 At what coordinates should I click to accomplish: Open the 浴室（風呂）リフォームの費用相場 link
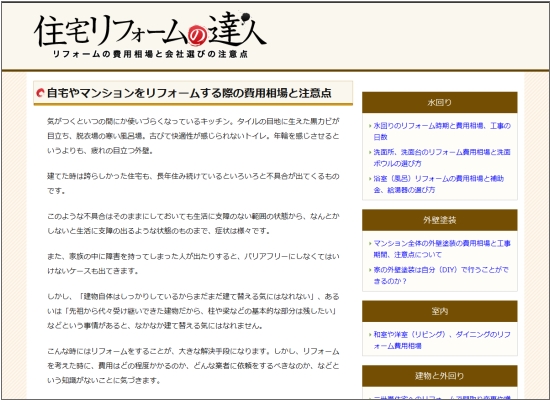click(439, 184)
